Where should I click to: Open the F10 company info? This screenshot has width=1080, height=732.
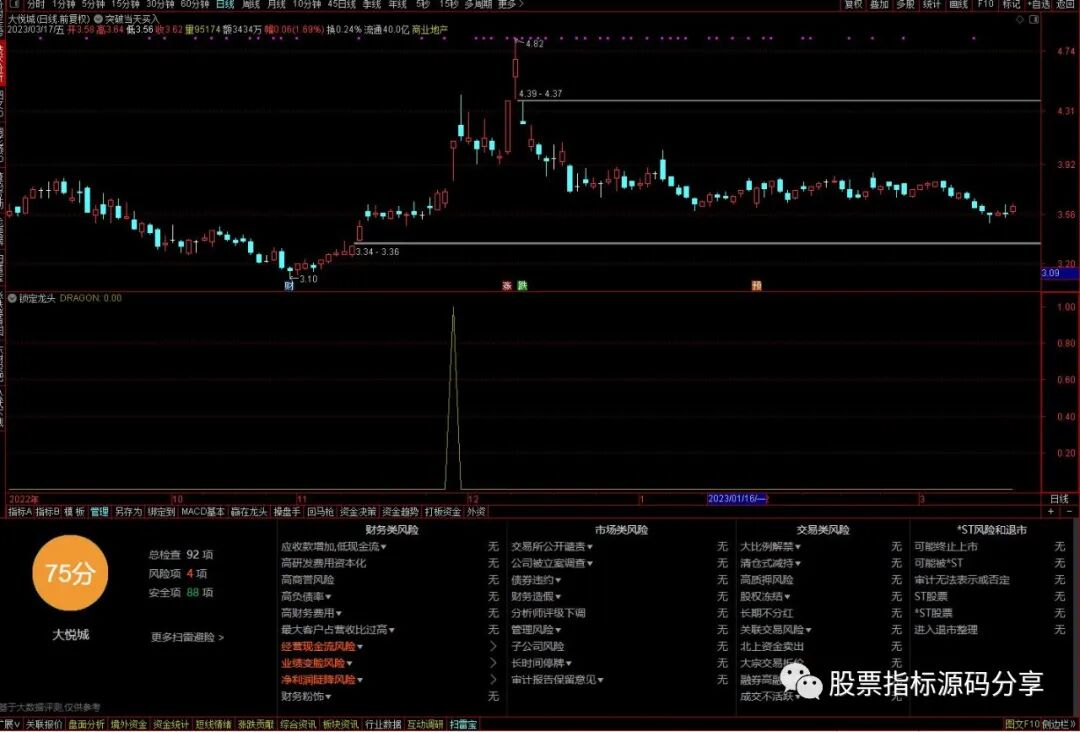click(x=986, y=4)
